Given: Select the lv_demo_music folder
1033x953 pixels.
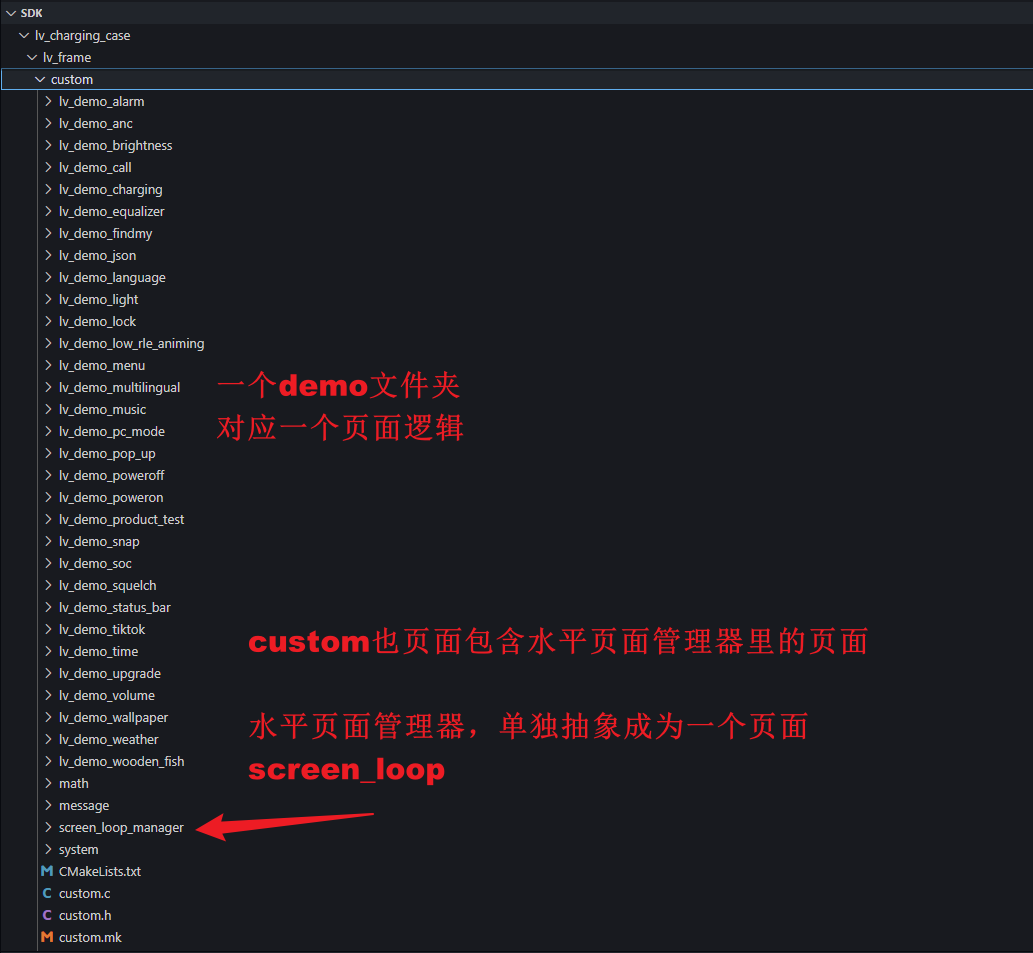Looking at the screenshot, I should [x=102, y=410].
